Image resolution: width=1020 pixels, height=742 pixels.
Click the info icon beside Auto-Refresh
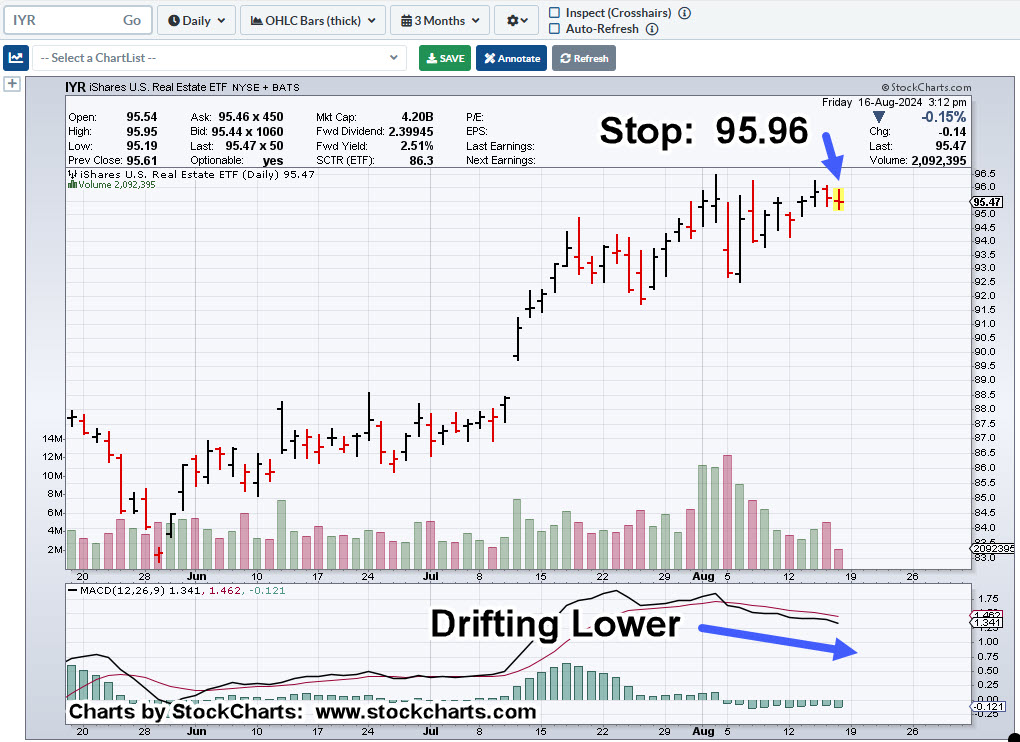click(x=652, y=29)
